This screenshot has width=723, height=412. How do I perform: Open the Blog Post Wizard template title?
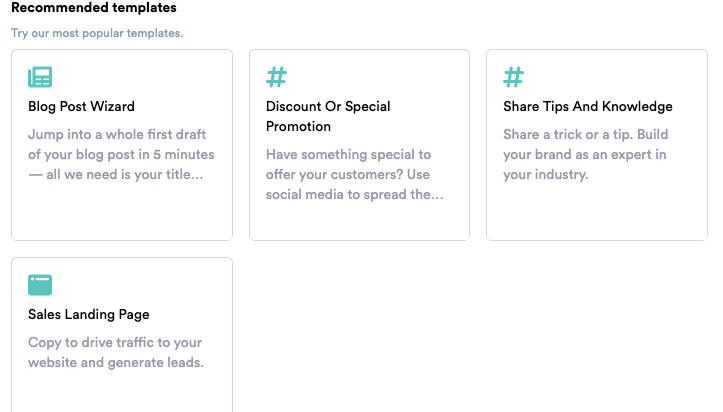click(x=81, y=106)
